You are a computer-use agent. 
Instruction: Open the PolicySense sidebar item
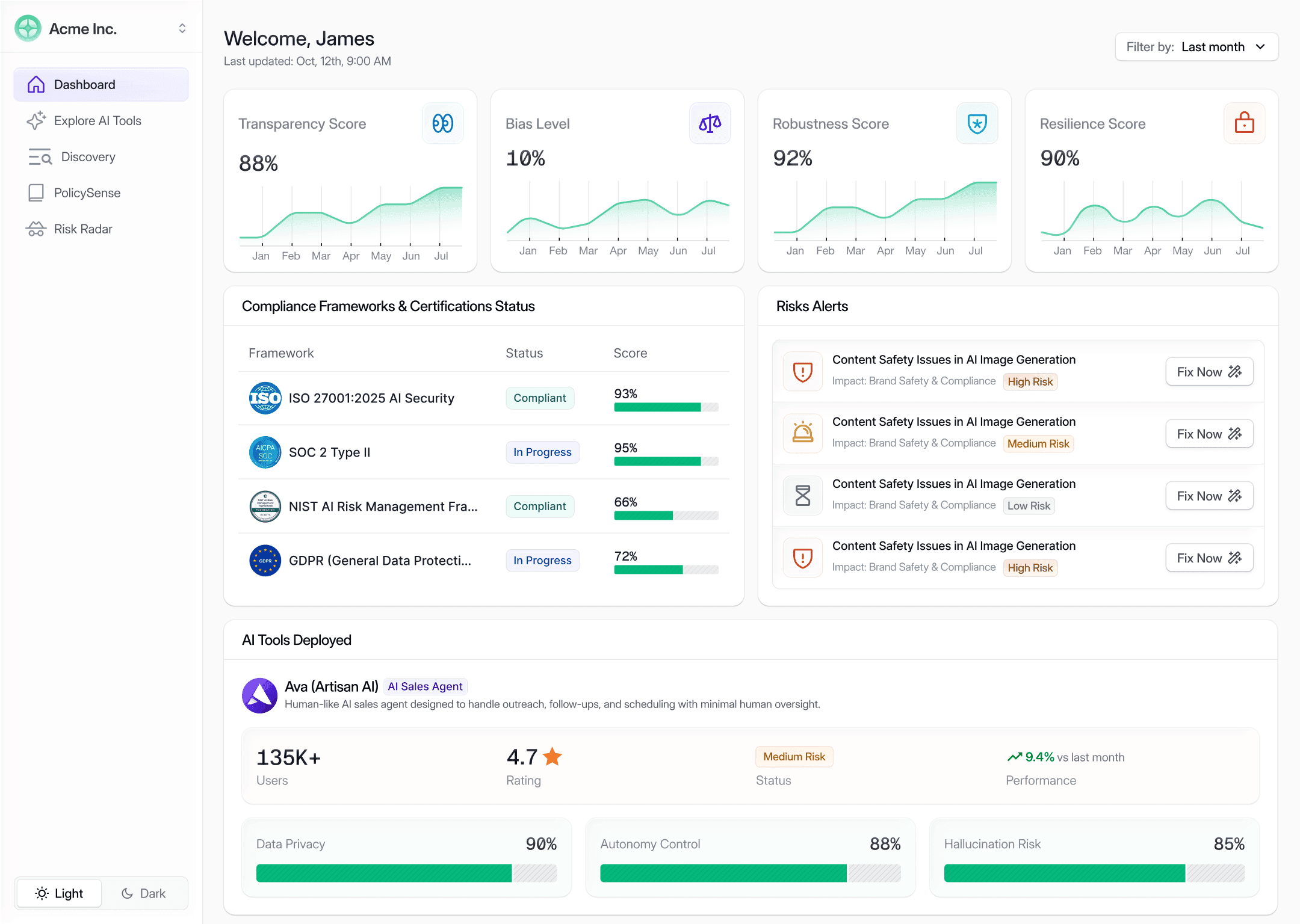click(87, 193)
